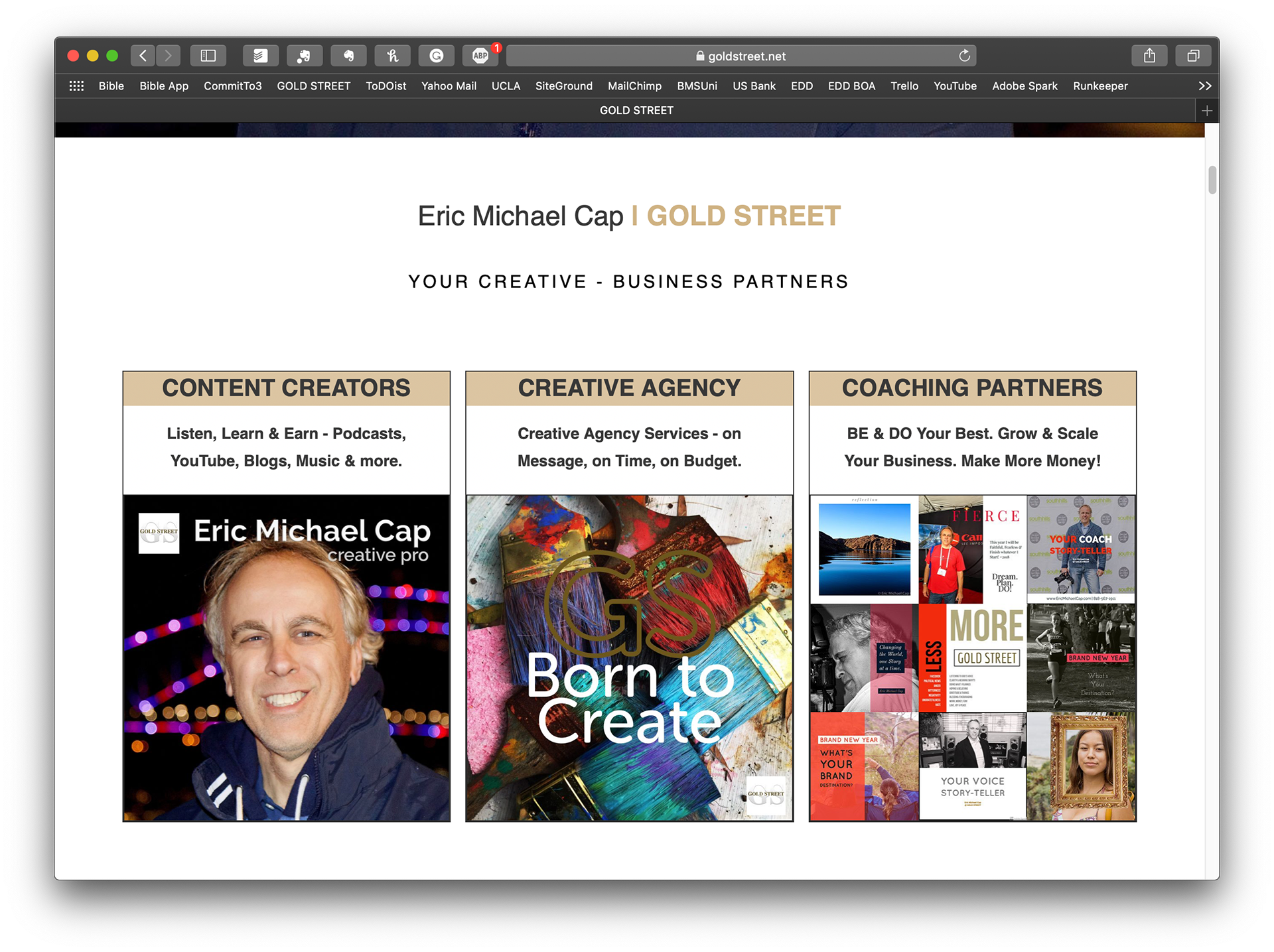The width and height of the screenshot is (1274, 952).
Task: Open the Adobe Spark bookmark
Action: 1025,86
